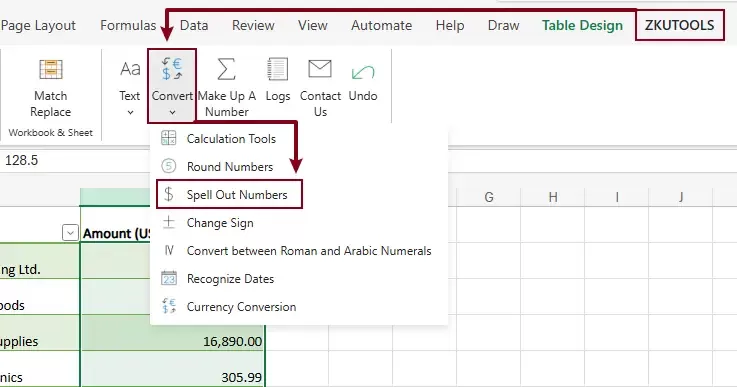Click the Calculation Tools grid icon
This screenshot has width=737, height=387.
[x=169, y=138]
